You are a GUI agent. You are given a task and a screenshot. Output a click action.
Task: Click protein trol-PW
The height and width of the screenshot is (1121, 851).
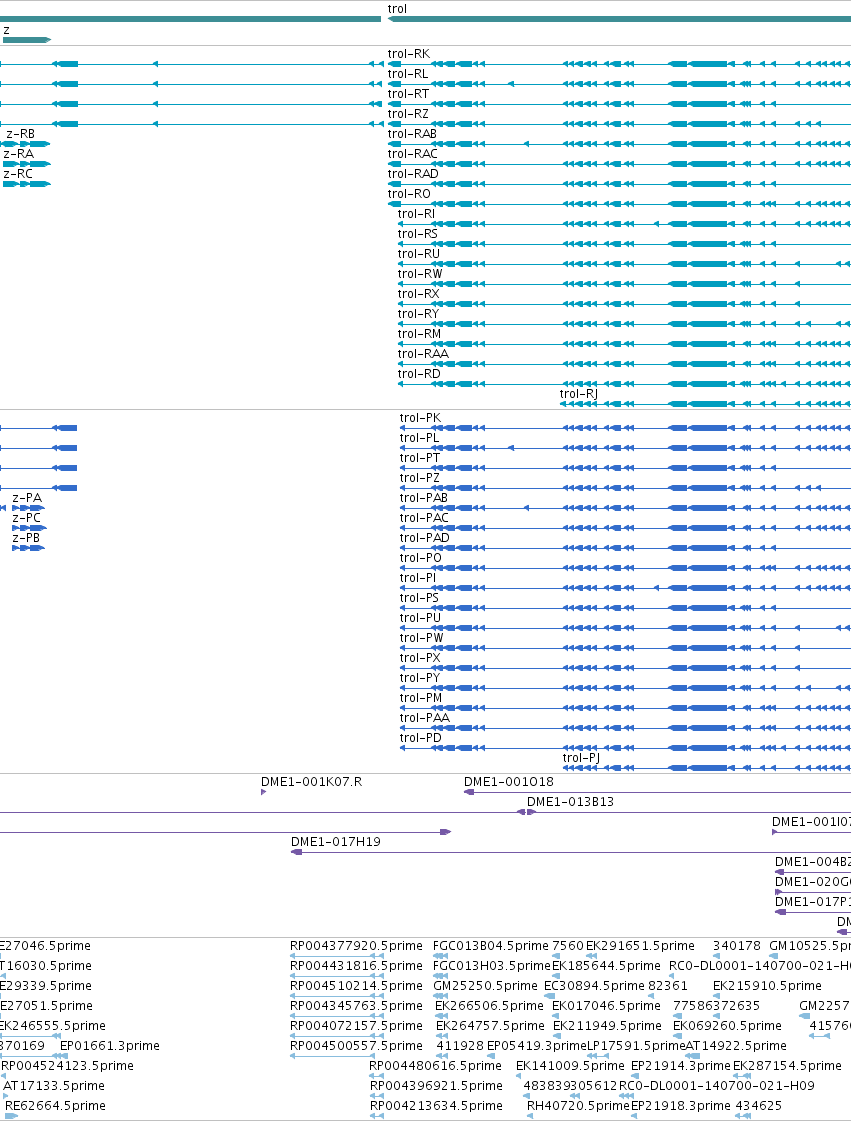(x=422, y=638)
